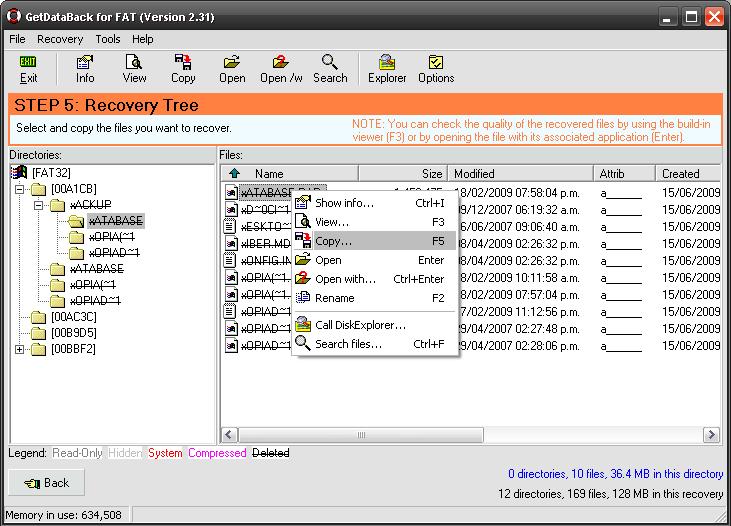Select the [00BBF2] folder in the tree
Viewport: 731px width, 526px height.
coord(73,349)
